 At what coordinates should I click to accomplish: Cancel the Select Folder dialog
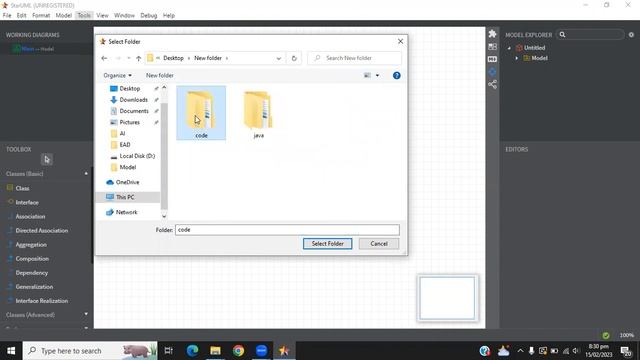click(x=379, y=244)
